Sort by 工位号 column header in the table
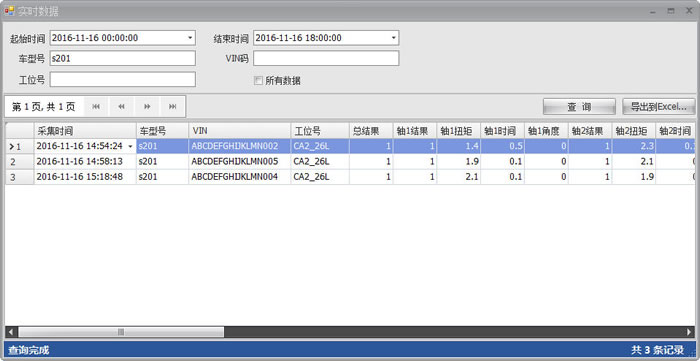This screenshot has width=700, height=361. [x=320, y=131]
